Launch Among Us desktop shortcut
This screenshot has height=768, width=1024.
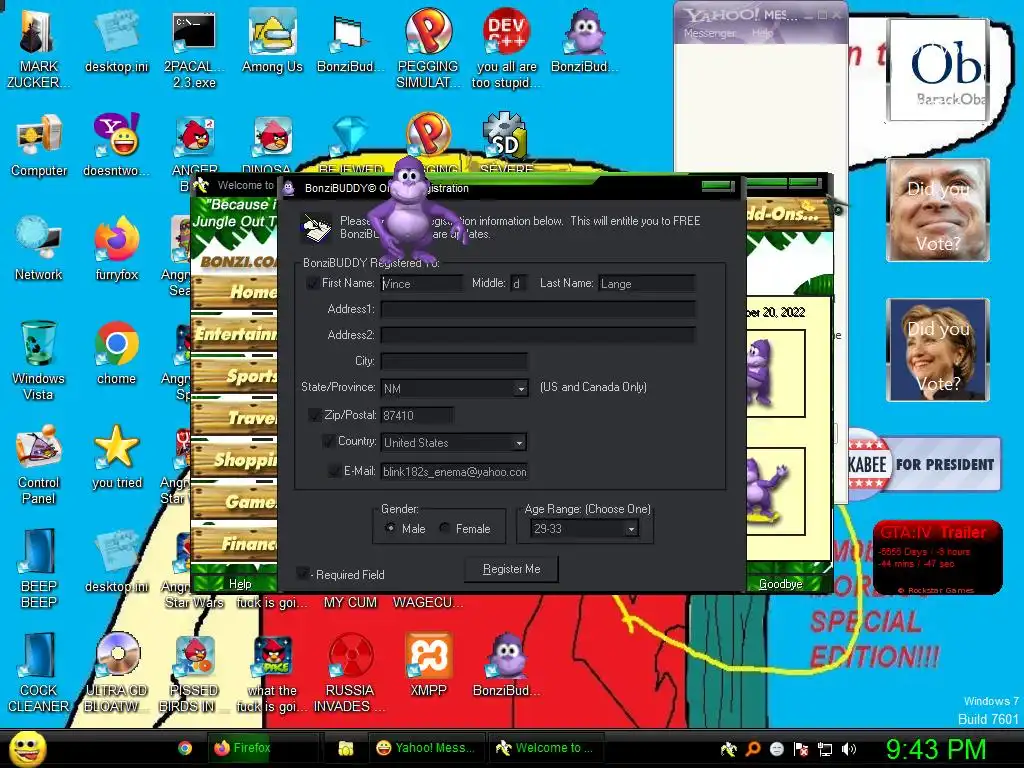point(272,41)
